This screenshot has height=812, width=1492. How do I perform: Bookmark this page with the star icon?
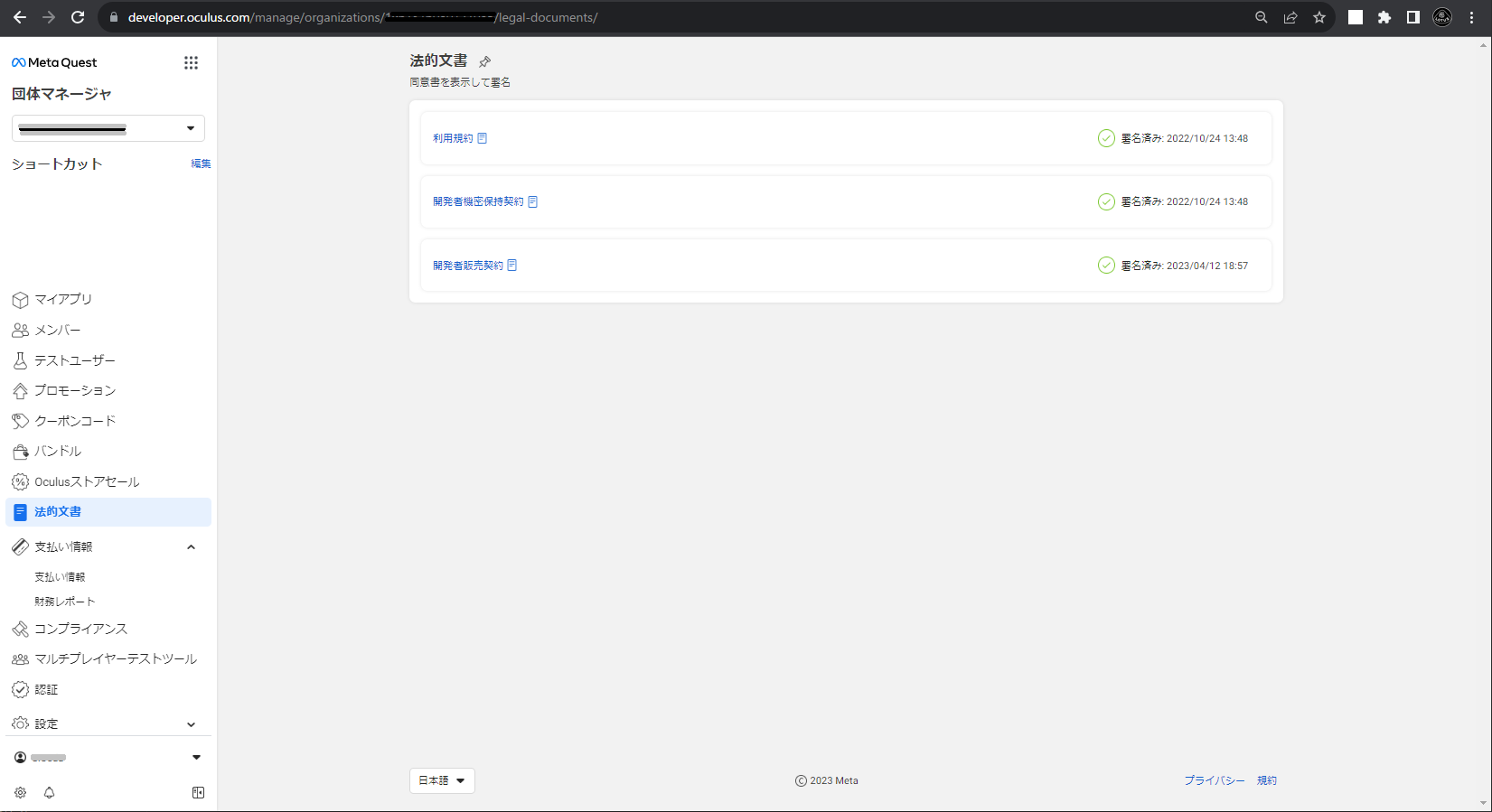point(1318,17)
